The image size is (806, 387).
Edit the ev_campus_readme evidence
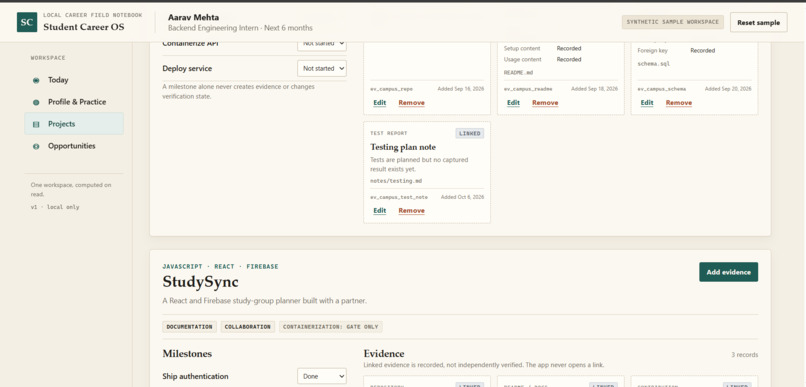(x=513, y=103)
